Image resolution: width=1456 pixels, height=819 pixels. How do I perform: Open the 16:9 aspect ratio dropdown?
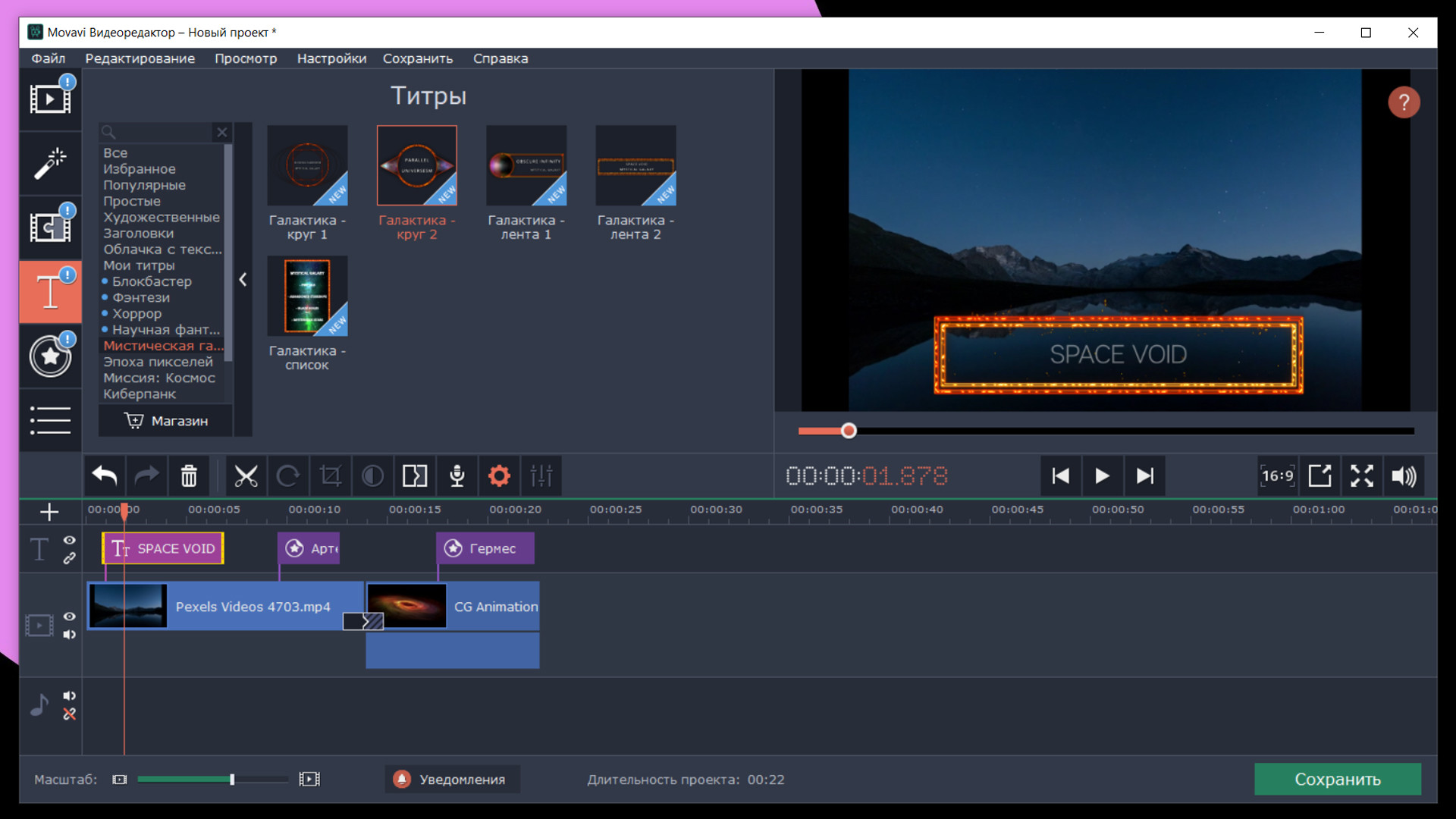1277,476
